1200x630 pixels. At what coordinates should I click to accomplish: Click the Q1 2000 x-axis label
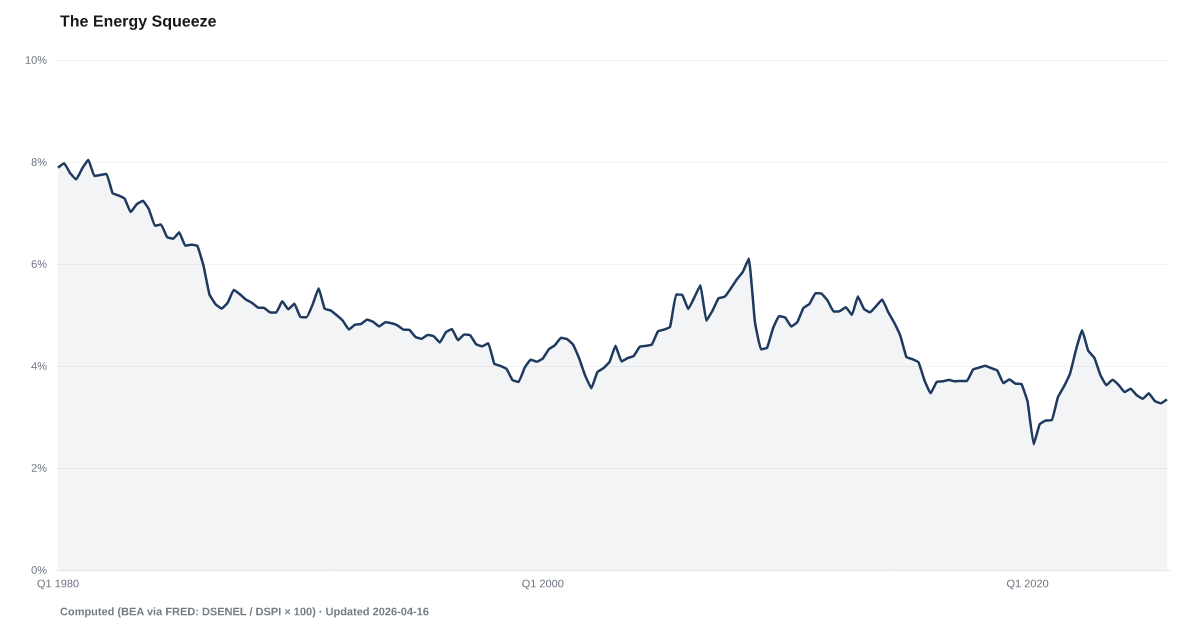543,583
